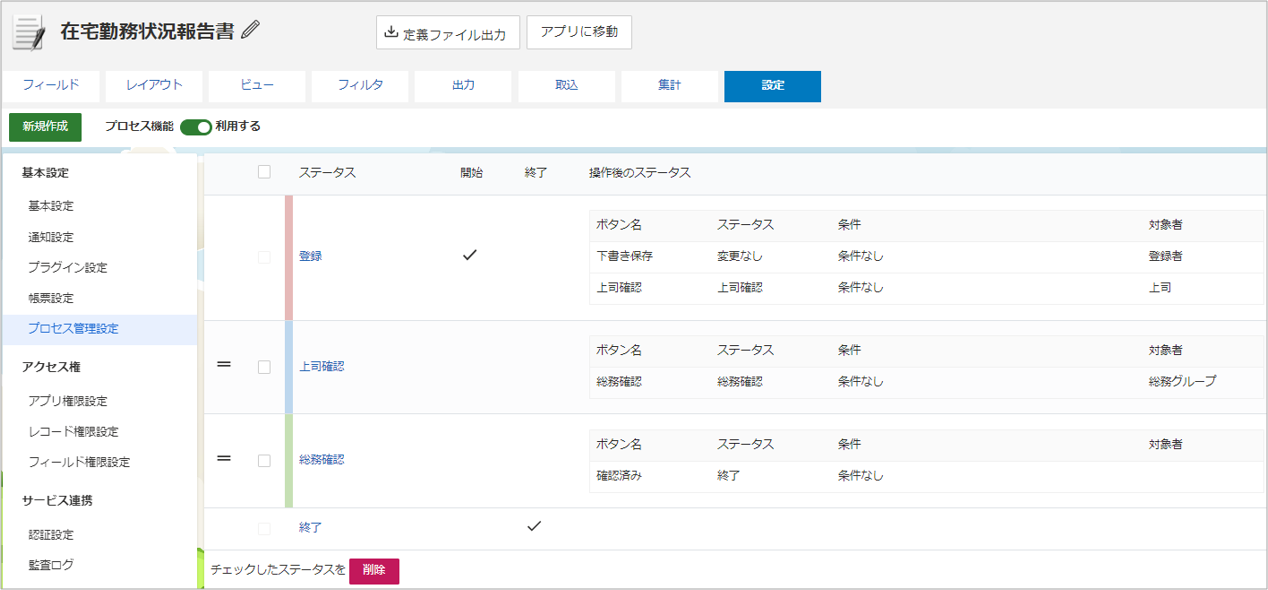Click the 確認済み button name cell
Image resolution: width=1268 pixels, height=590 pixels.
point(619,476)
